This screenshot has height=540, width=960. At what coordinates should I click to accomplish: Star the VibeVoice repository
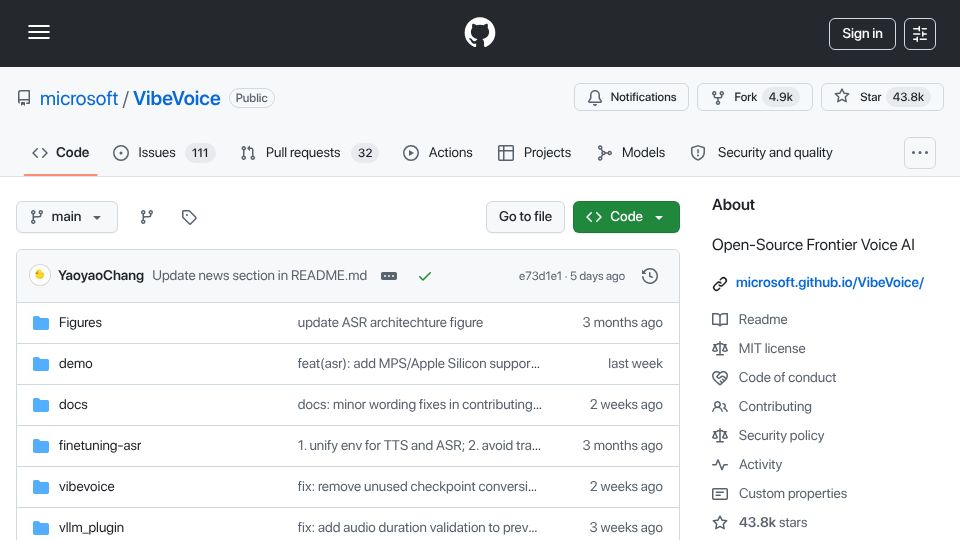882,97
